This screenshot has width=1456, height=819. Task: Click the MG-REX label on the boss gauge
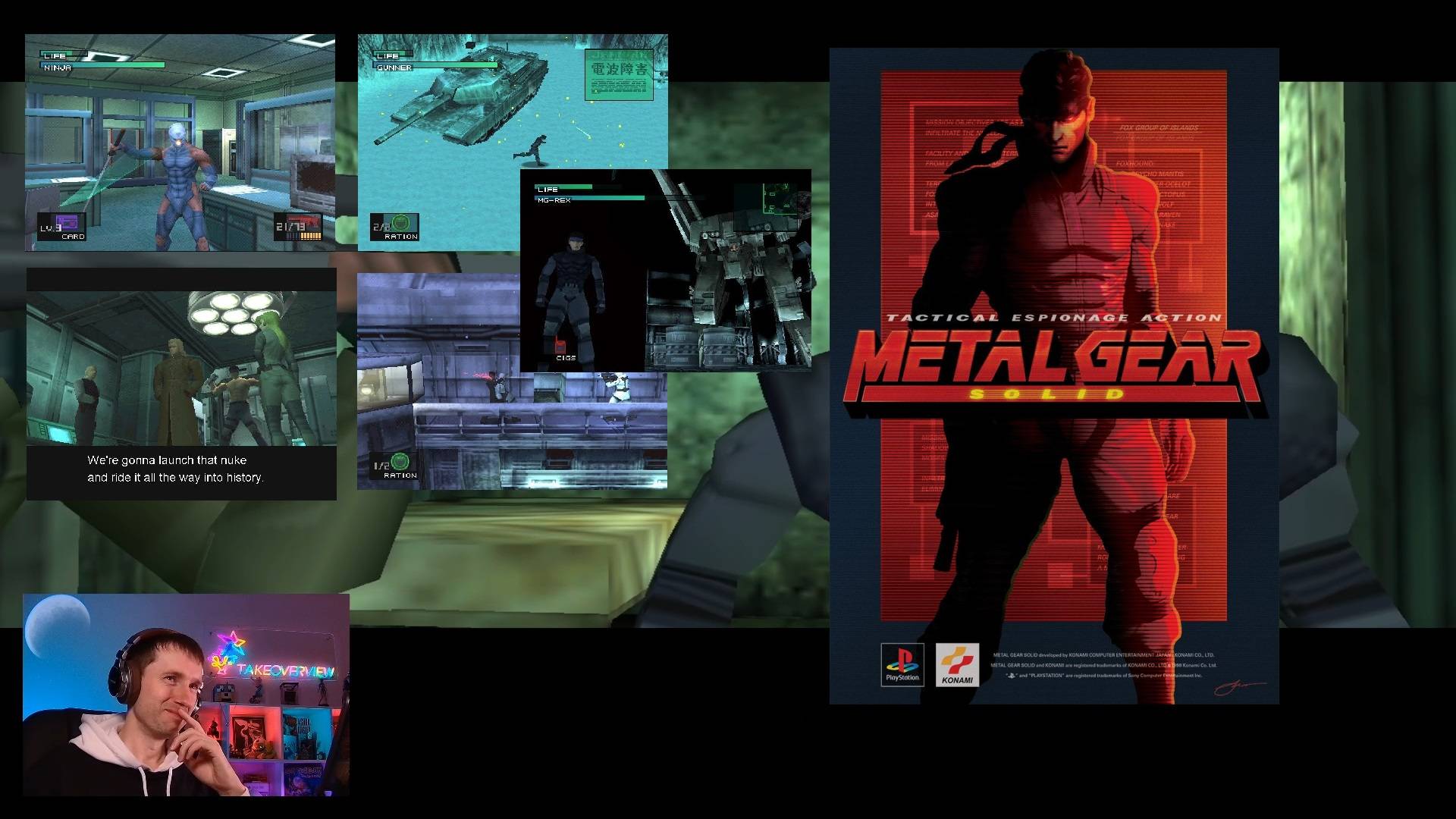click(x=554, y=199)
